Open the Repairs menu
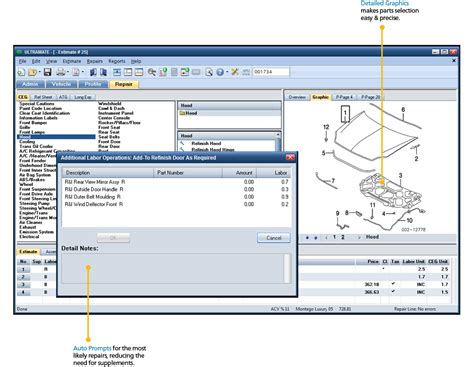 pyautogui.click(x=95, y=61)
